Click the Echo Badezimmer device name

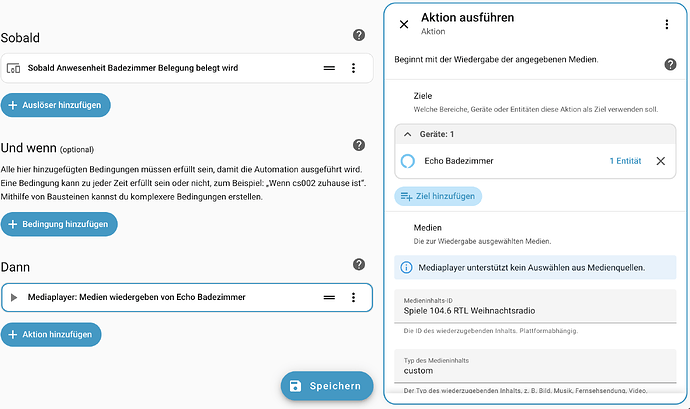coord(459,161)
